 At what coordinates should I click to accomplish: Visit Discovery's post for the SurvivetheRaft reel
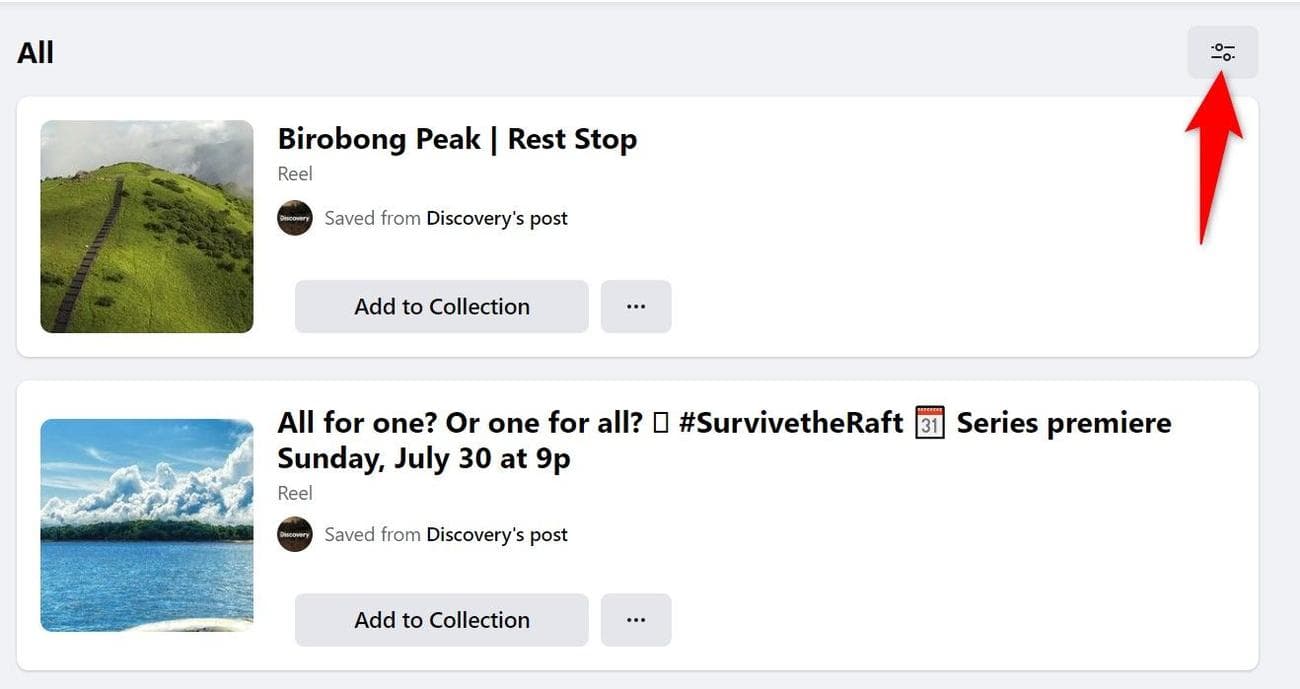tap(497, 534)
